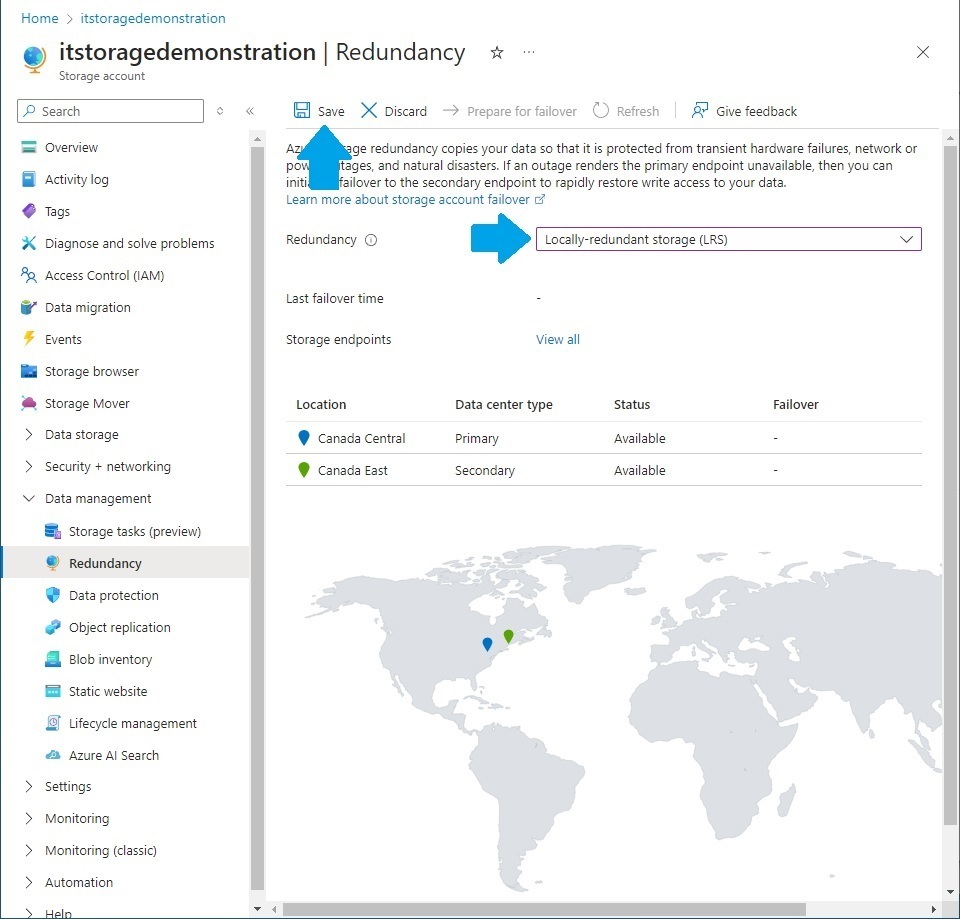The image size is (960, 919).
Task: Click the Save disk icon
Action: click(302, 110)
